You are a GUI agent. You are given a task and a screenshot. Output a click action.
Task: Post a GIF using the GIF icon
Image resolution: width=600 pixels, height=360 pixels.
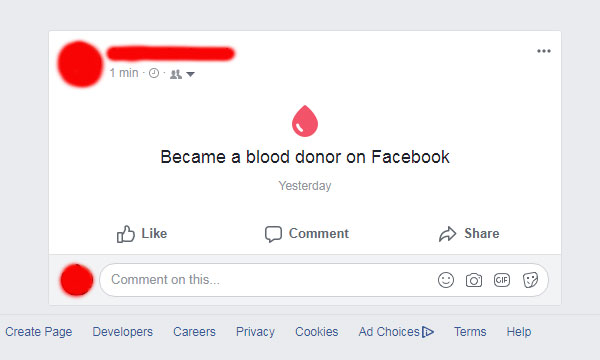coord(502,280)
